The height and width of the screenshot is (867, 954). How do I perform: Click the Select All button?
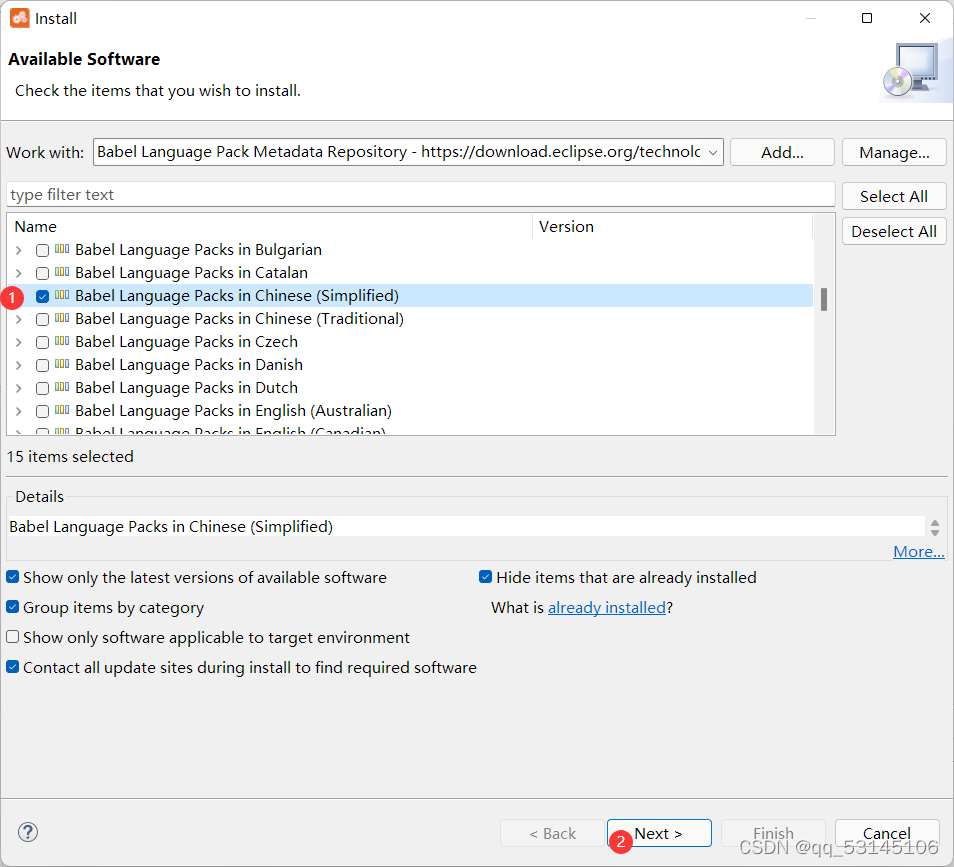tap(894, 197)
